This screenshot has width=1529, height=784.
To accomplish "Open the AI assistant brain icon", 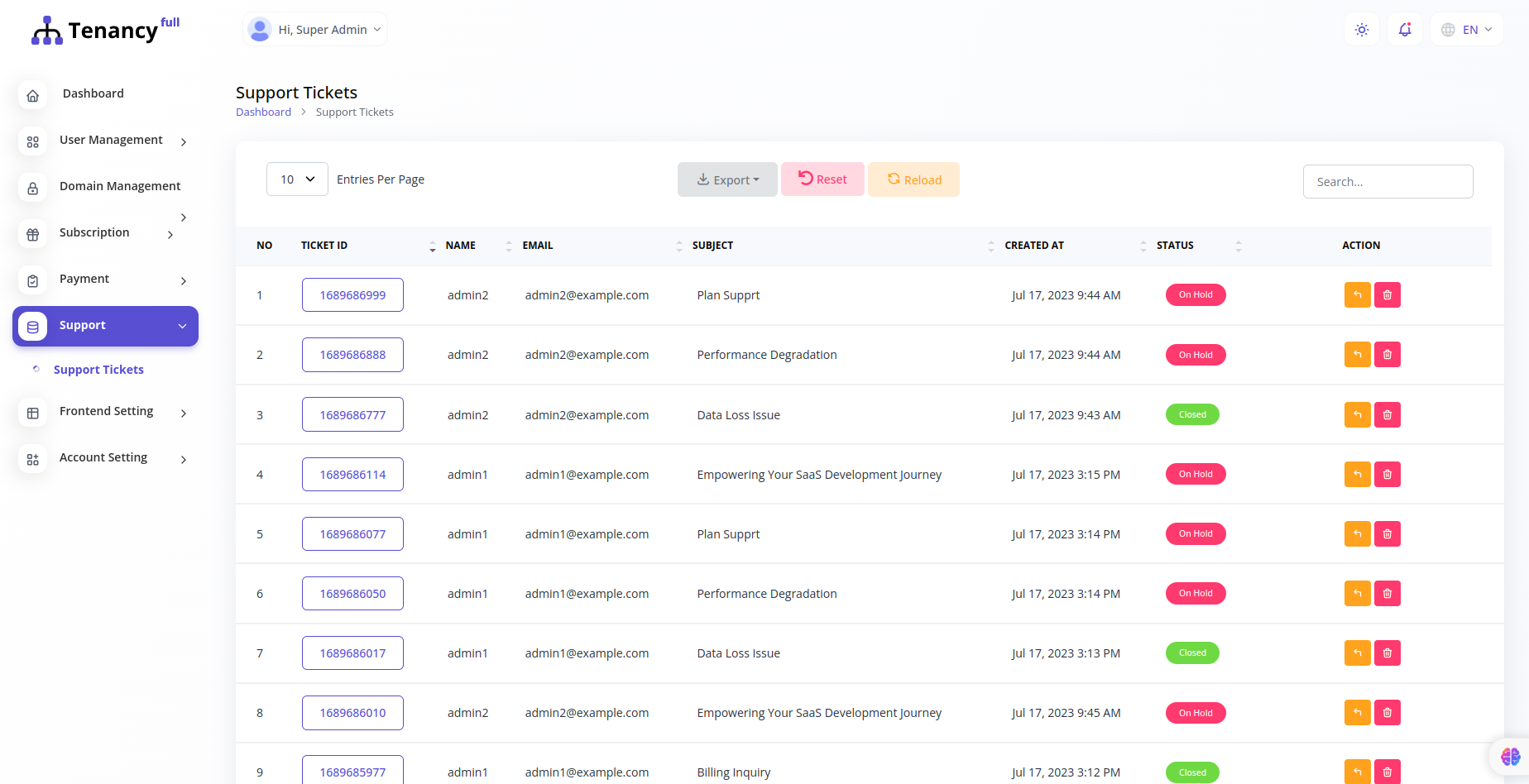I will point(1510,756).
